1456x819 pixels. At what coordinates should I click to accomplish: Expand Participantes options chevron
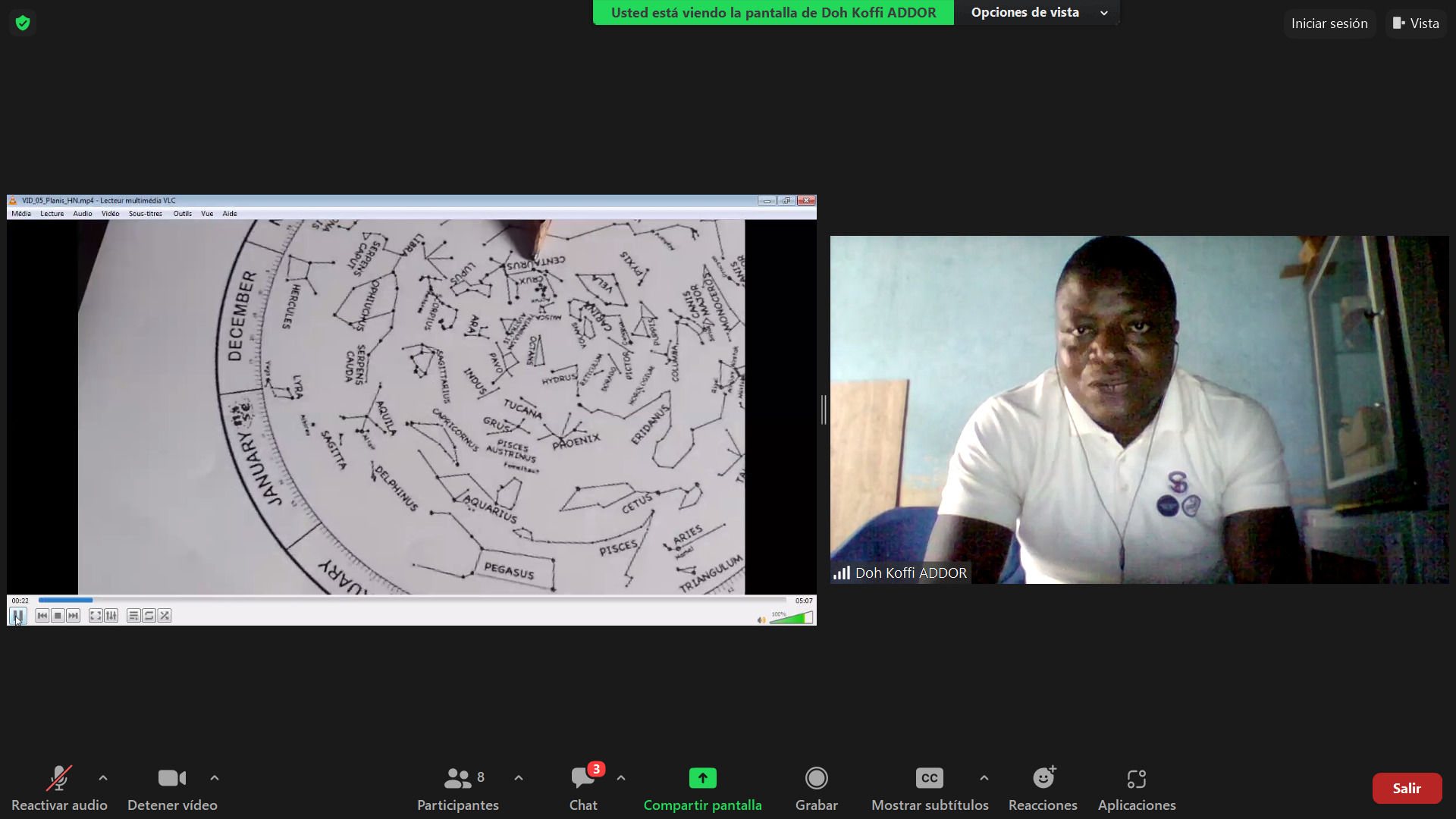[519, 778]
